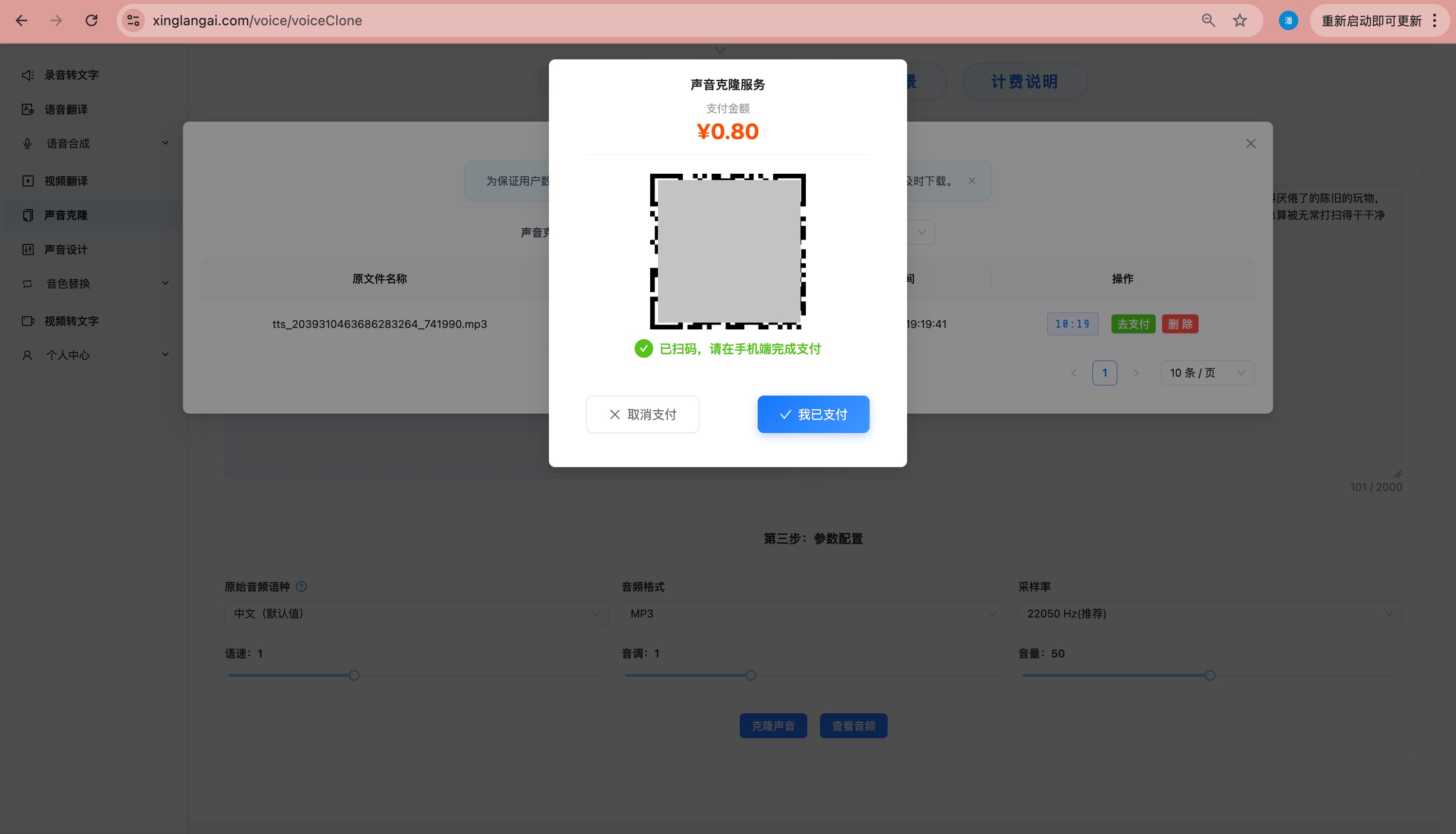
Task: Click the payment QR code image
Action: [x=728, y=252]
